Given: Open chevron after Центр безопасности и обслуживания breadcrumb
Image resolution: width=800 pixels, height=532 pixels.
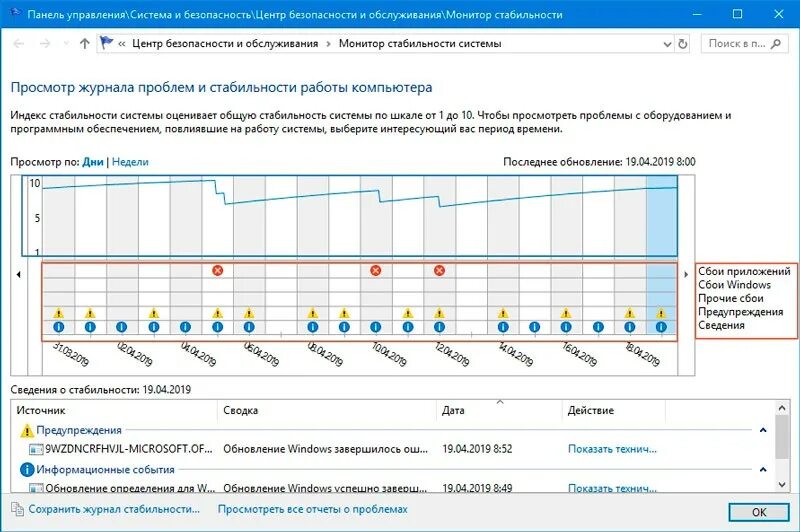Looking at the screenshot, I should pyautogui.click(x=328, y=44).
